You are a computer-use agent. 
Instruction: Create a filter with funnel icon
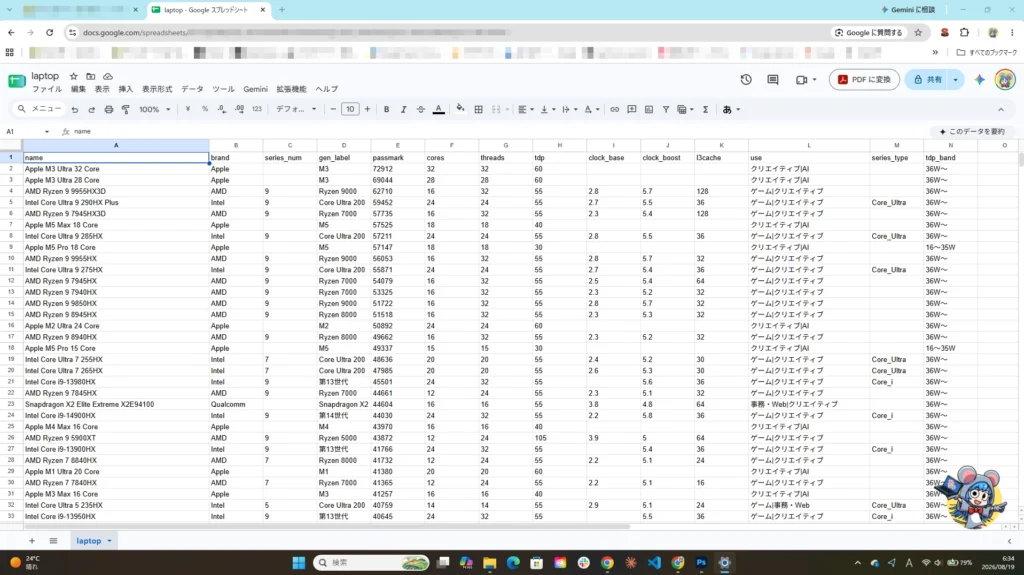coord(665,110)
